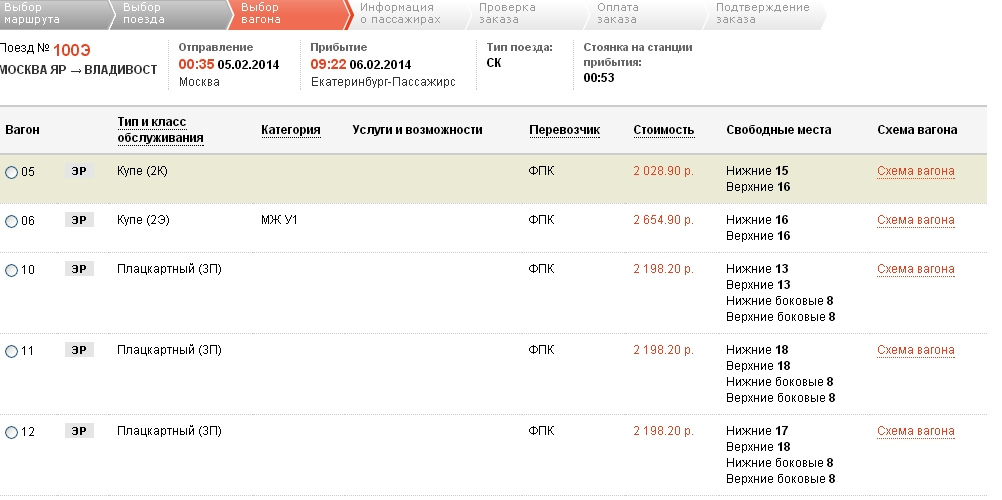This screenshot has width=1002, height=500.
Task: Click the Категория column header
Action: point(290,130)
